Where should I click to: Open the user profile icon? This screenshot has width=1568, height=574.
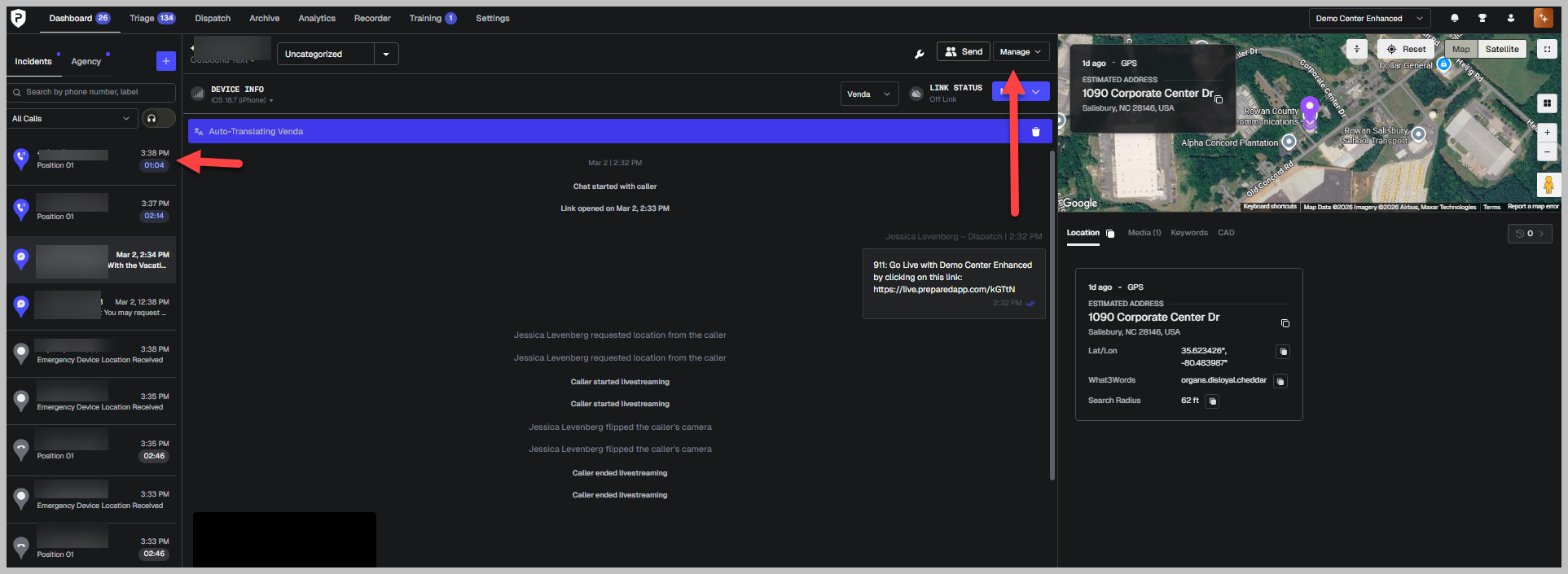[x=1511, y=18]
